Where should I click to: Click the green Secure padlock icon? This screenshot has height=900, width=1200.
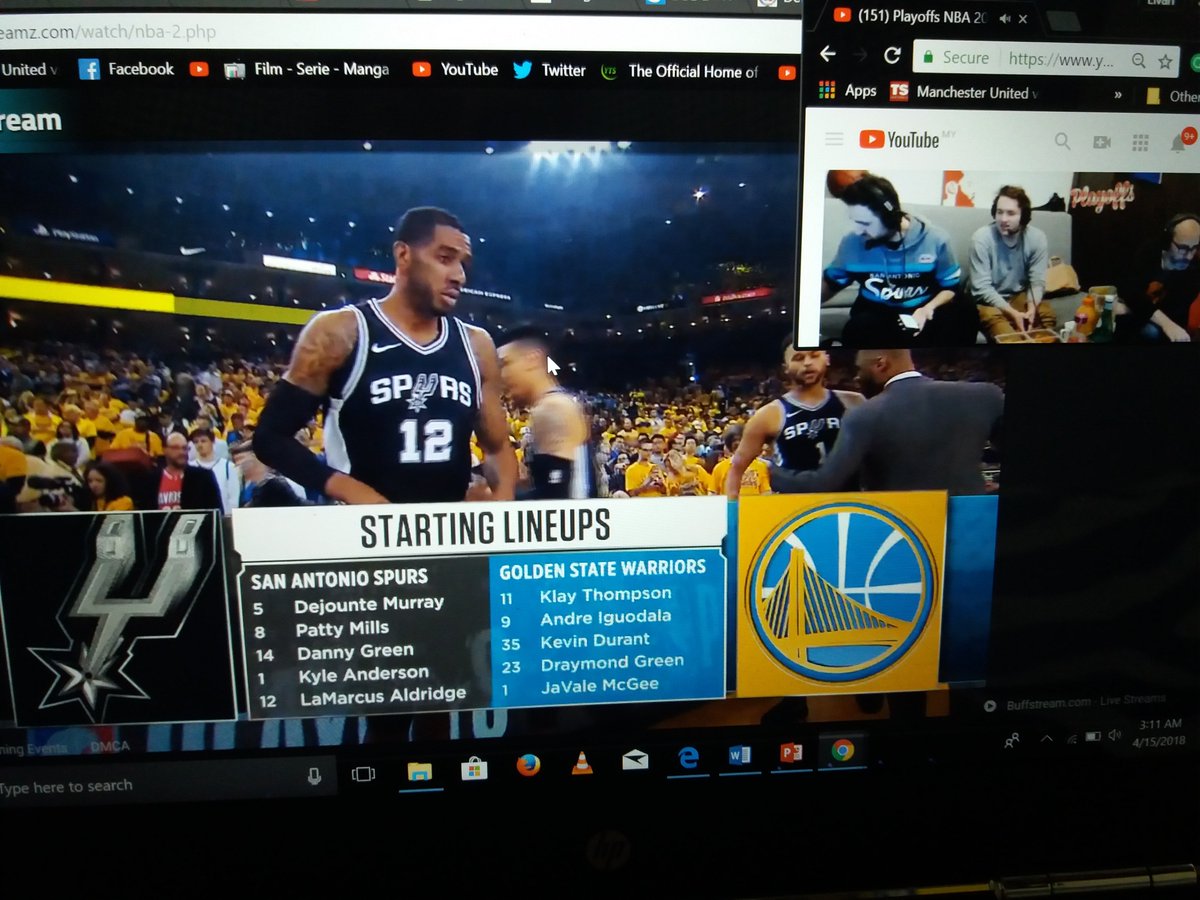click(x=929, y=58)
